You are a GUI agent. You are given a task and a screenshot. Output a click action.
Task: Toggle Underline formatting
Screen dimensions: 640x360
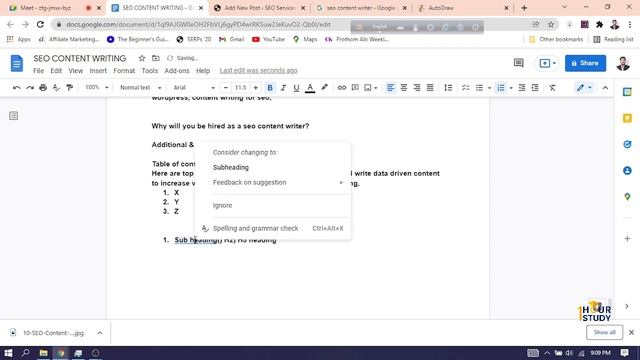coord(296,88)
